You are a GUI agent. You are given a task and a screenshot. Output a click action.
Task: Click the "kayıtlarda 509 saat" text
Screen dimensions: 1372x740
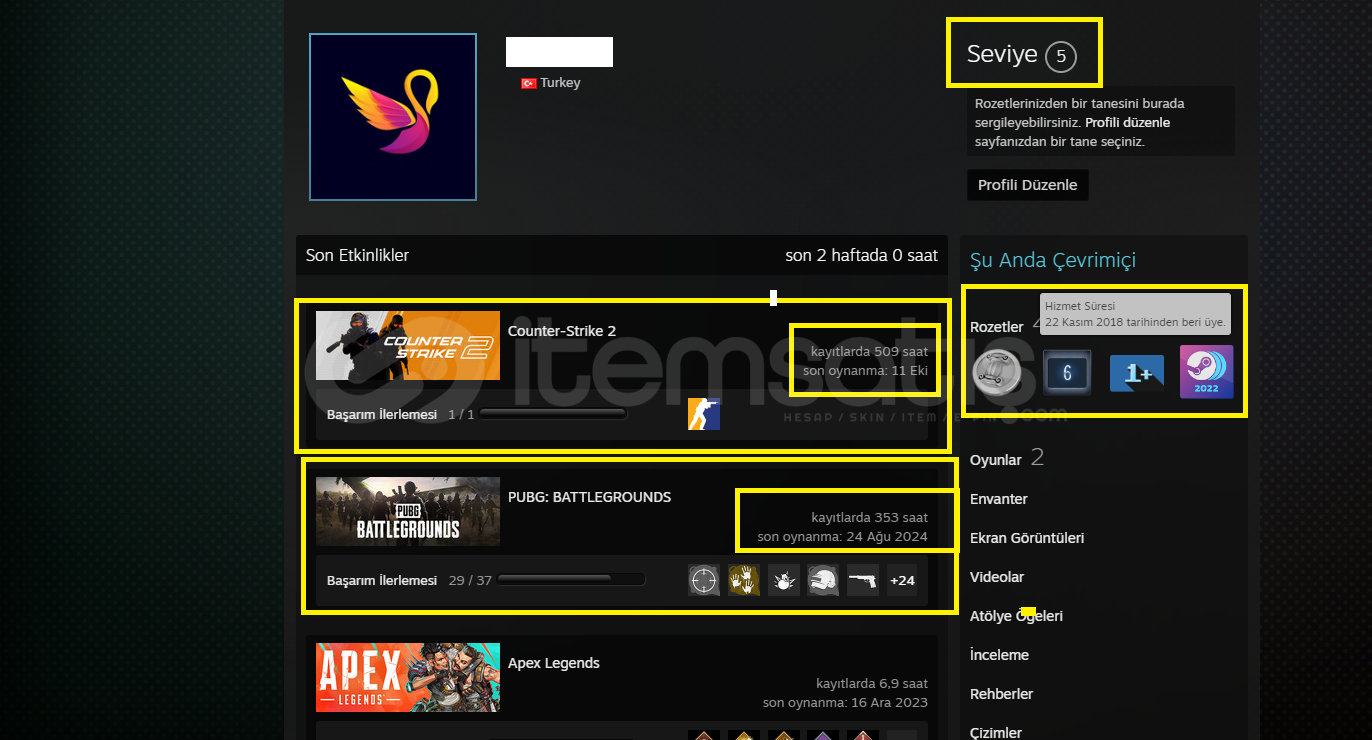[x=869, y=351]
